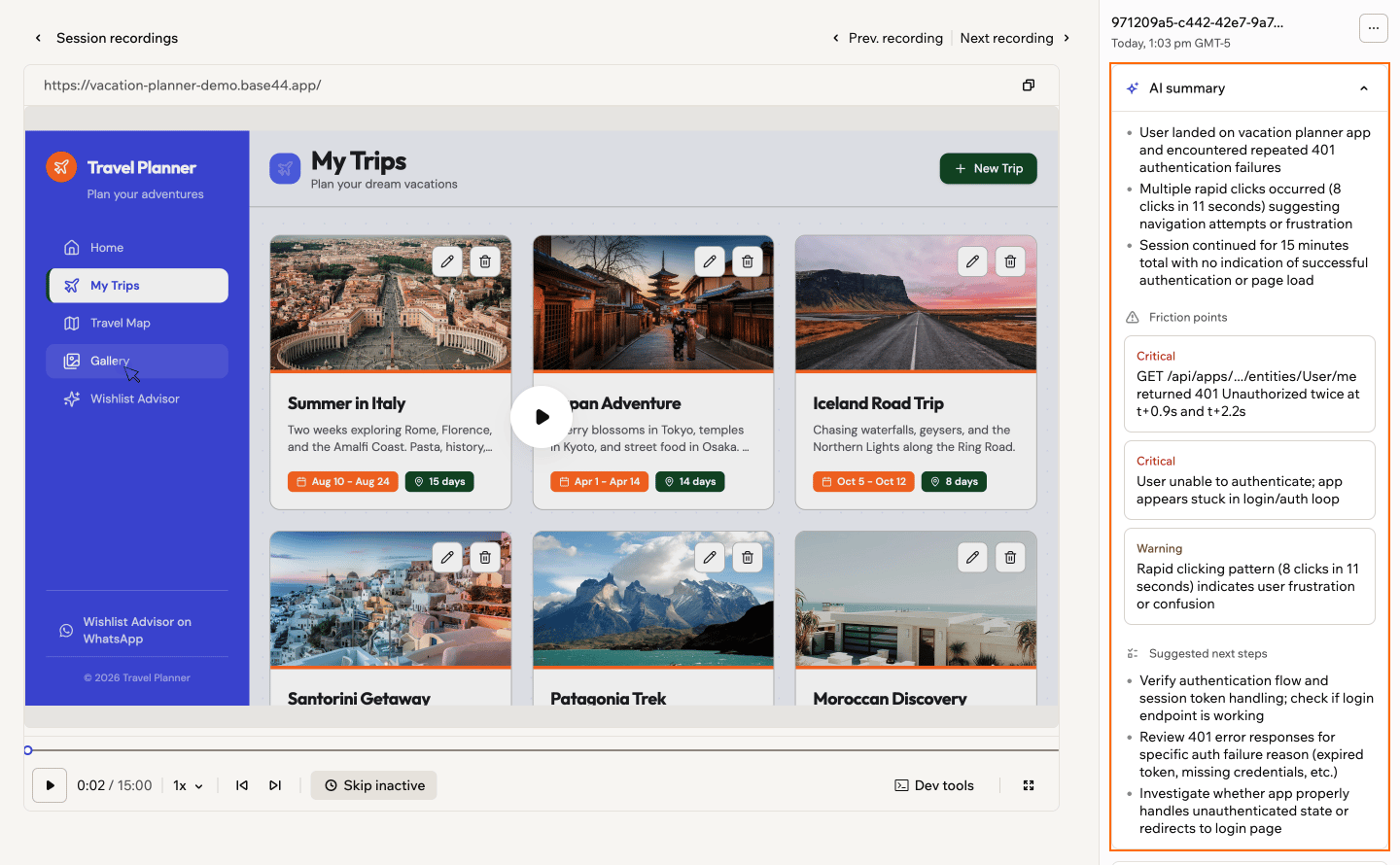Click the Travel Planner logo icon
This screenshot has width=1400, height=865.
pyautogui.click(x=61, y=167)
